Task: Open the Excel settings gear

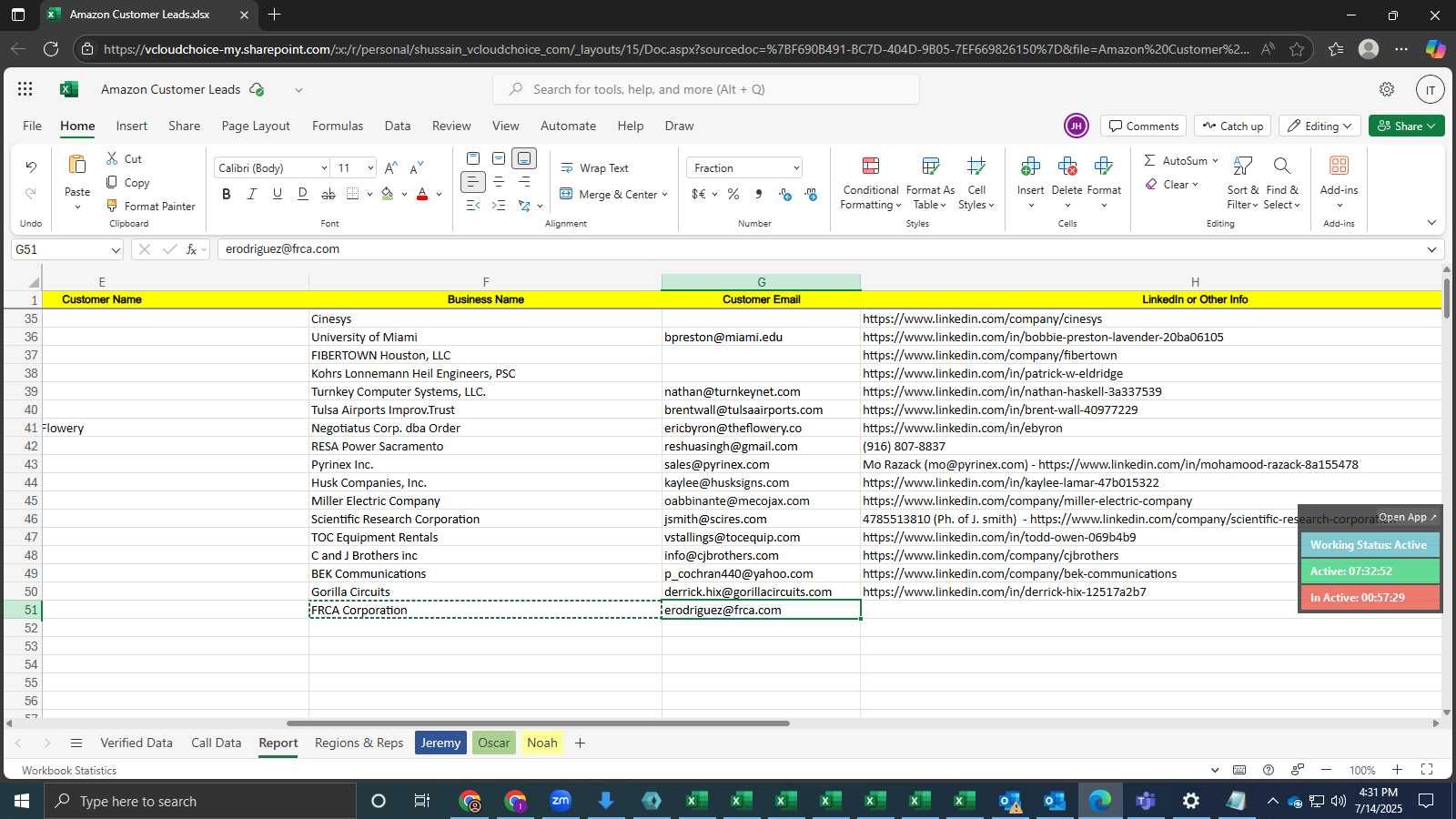Action: click(1387, 89)
